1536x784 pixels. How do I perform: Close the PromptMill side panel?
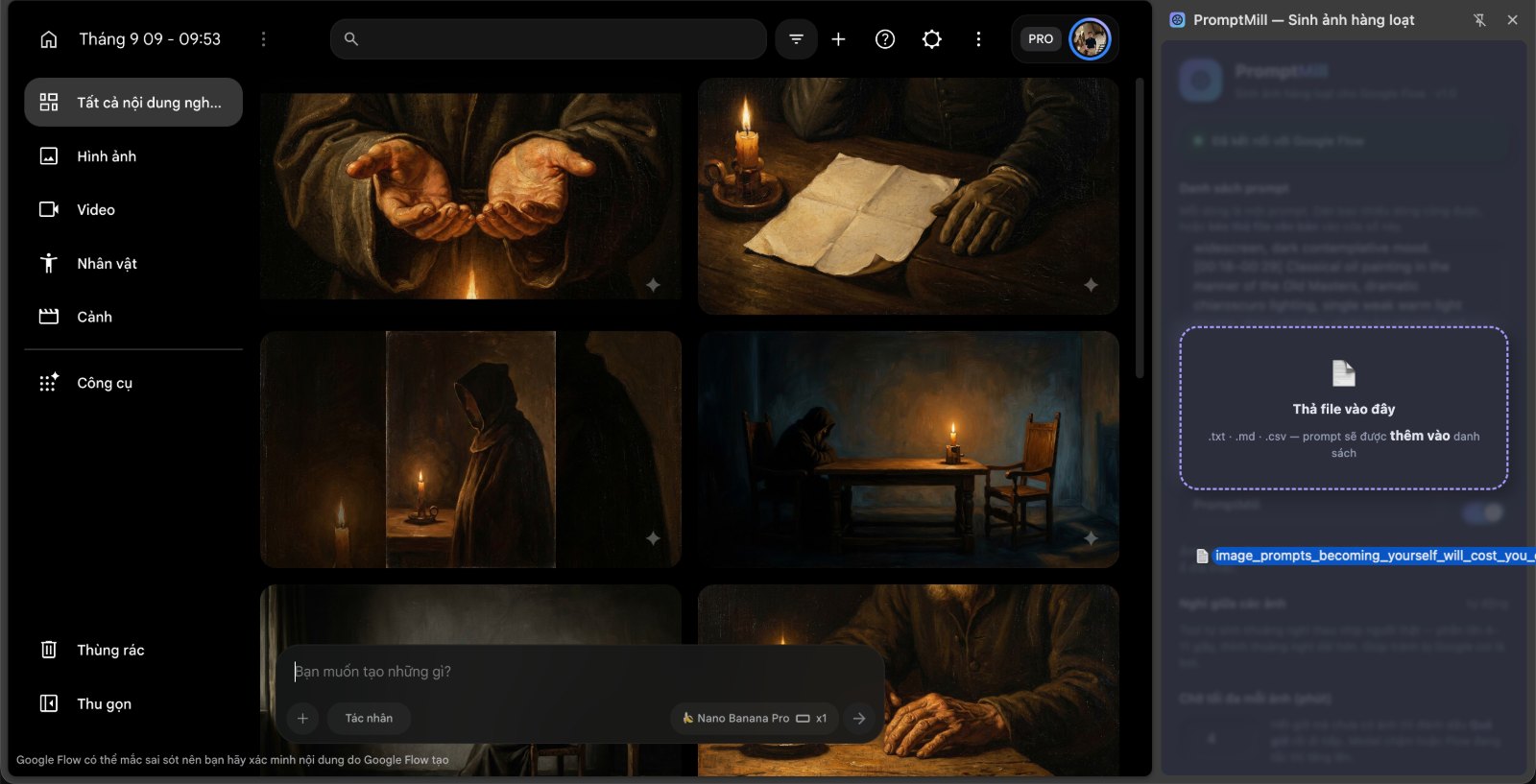1512,20
